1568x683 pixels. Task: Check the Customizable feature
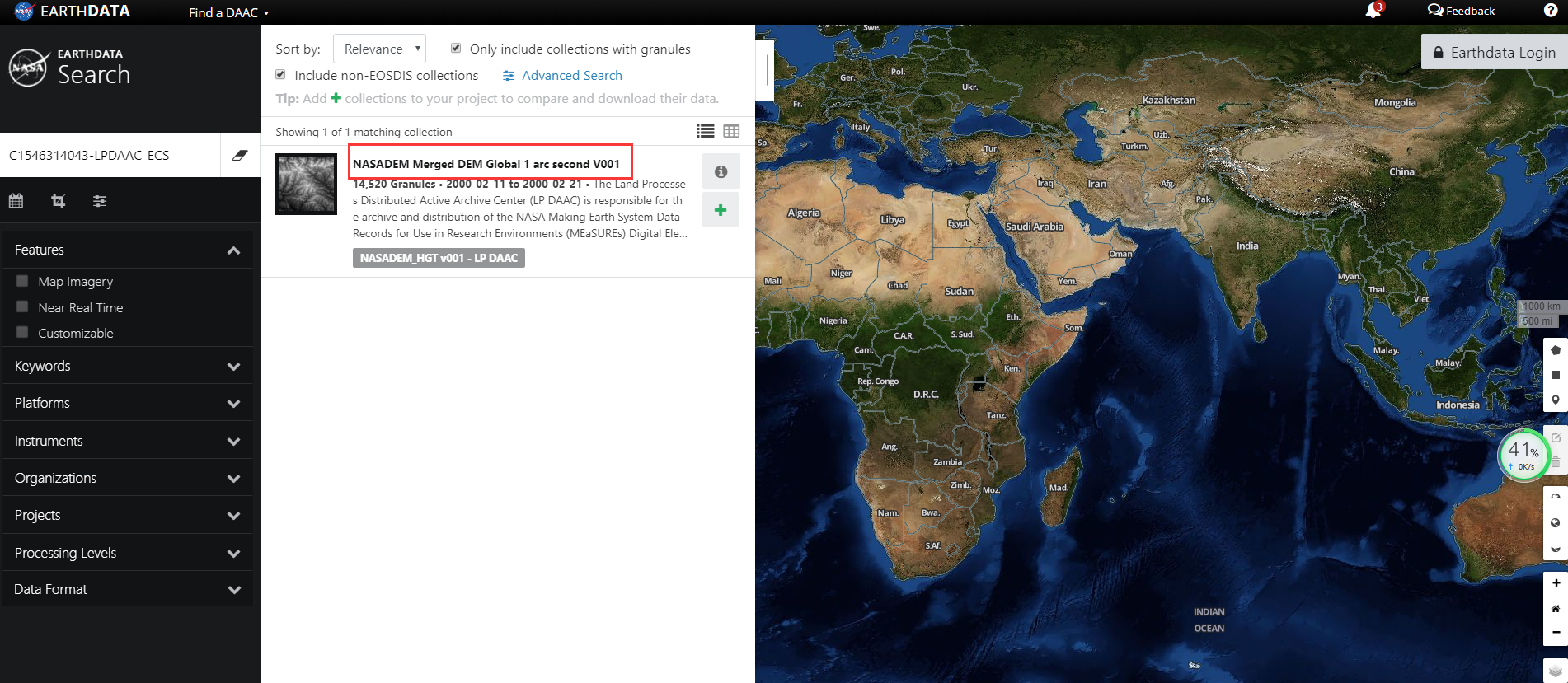[22, 332]
